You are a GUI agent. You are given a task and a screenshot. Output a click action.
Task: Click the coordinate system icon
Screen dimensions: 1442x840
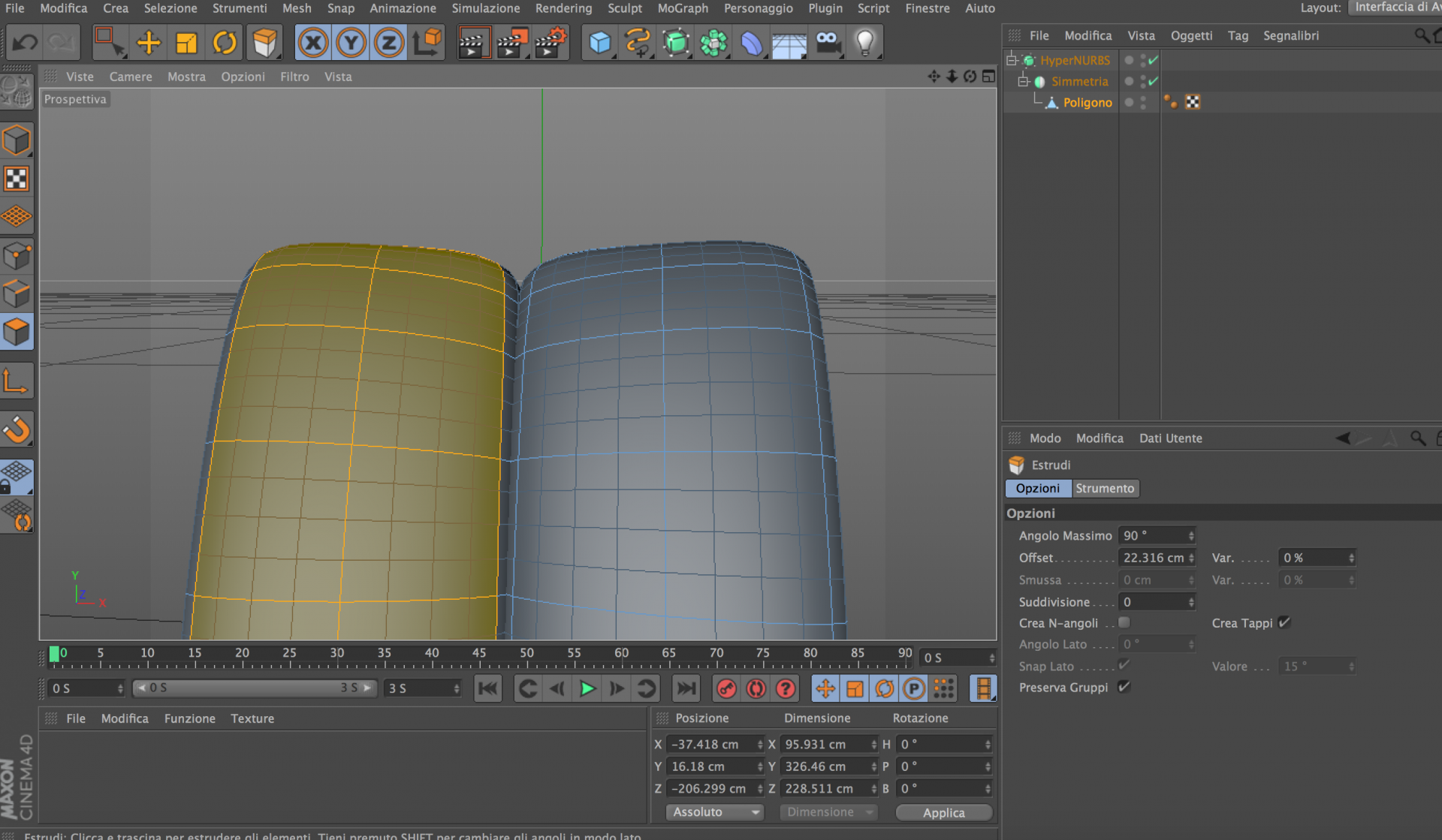427,43
